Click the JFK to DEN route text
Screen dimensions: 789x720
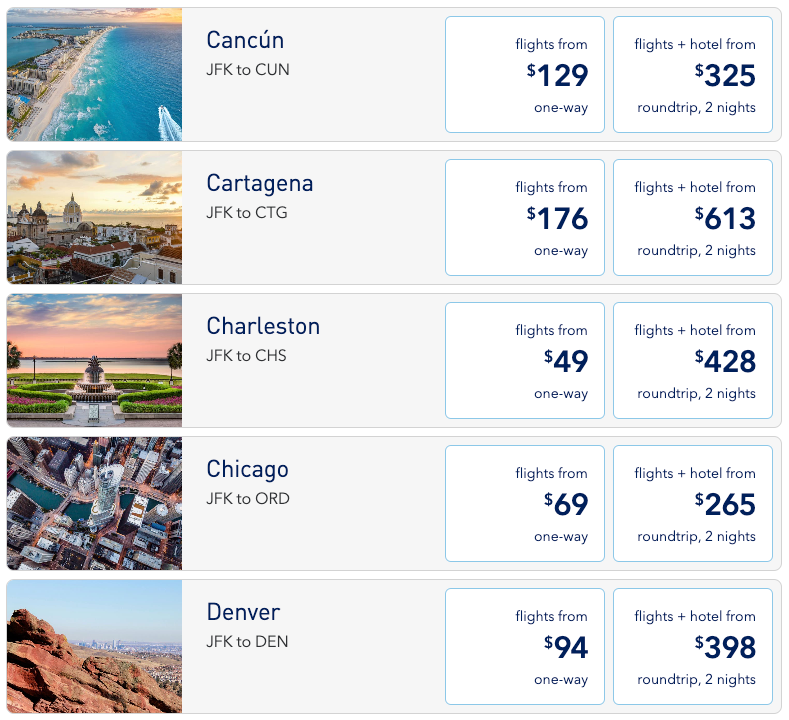click(247, 642)
